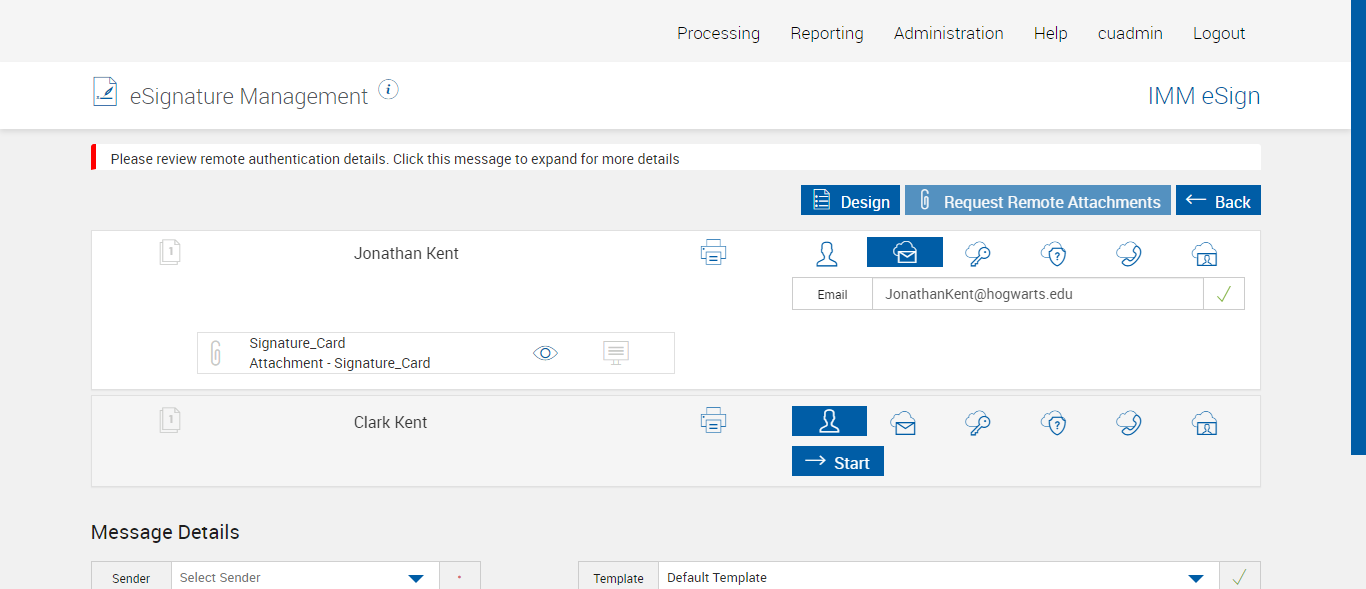Choose cloud phone authentication for Jonathan Kent
Viewport: 1366px width, 589px height.
point(1129,254)
